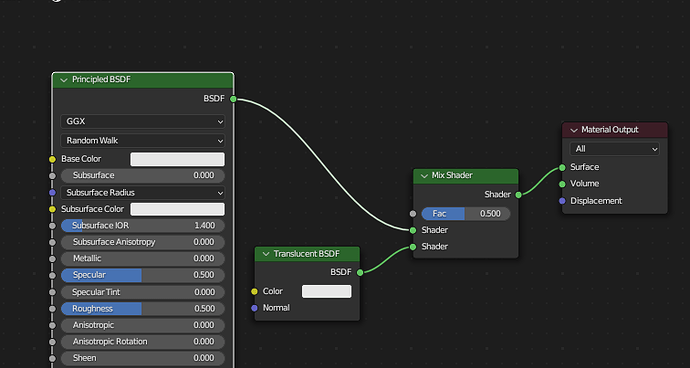Collapse the Translucent BSDF node
This screenshot has height=368, width=690.
point(266,254)
